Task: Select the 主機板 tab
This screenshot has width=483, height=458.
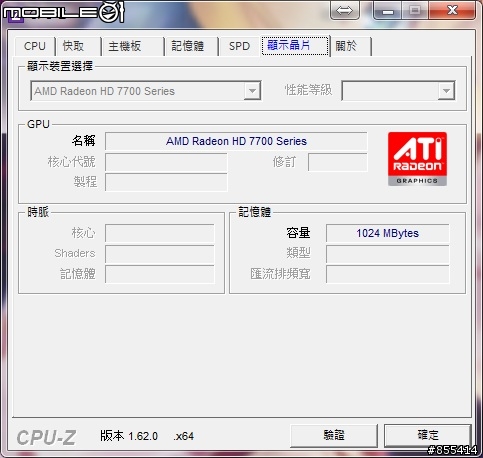Action: 133,46
